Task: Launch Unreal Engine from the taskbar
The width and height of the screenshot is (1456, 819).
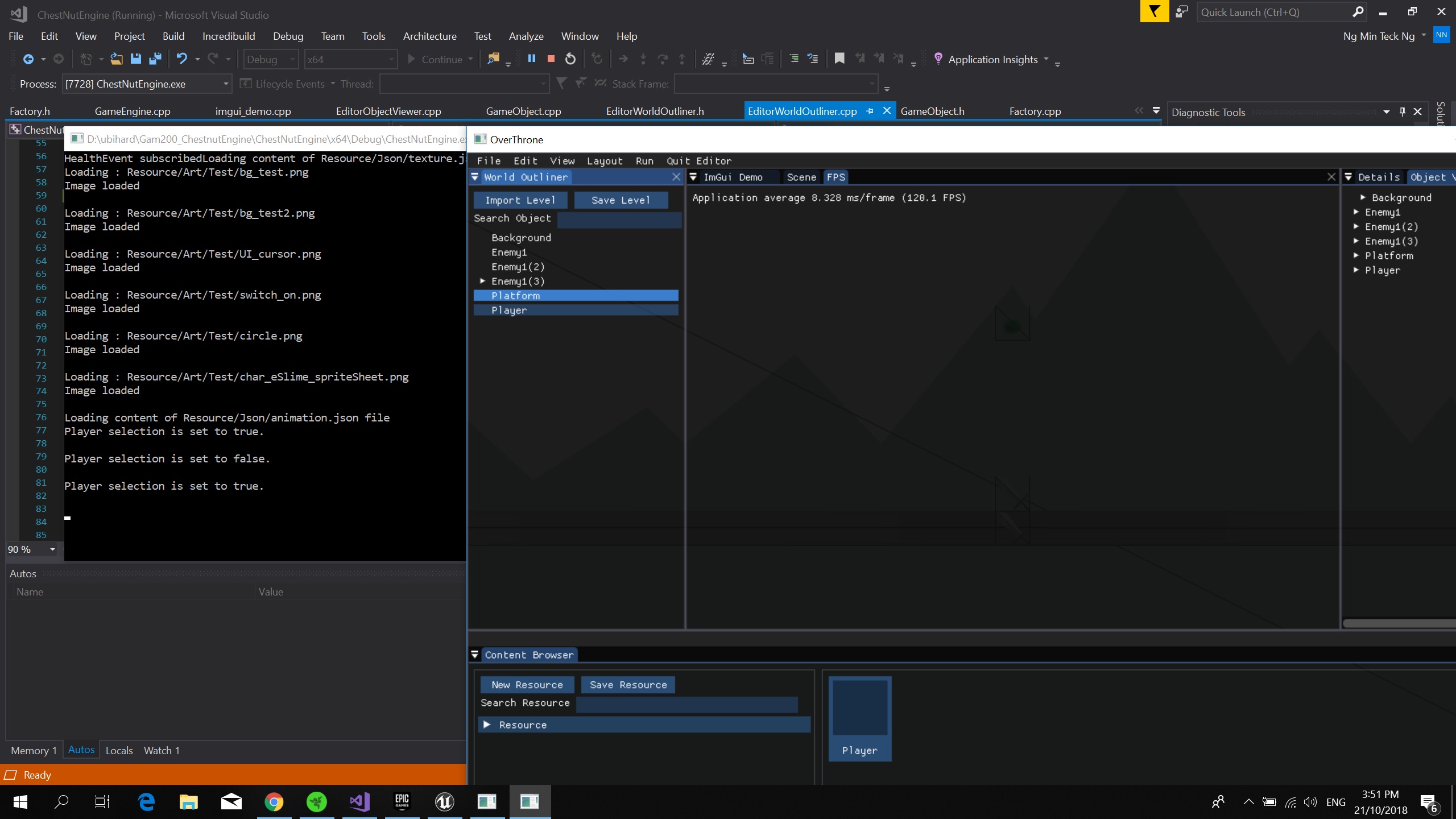Action: coord(444,802)
